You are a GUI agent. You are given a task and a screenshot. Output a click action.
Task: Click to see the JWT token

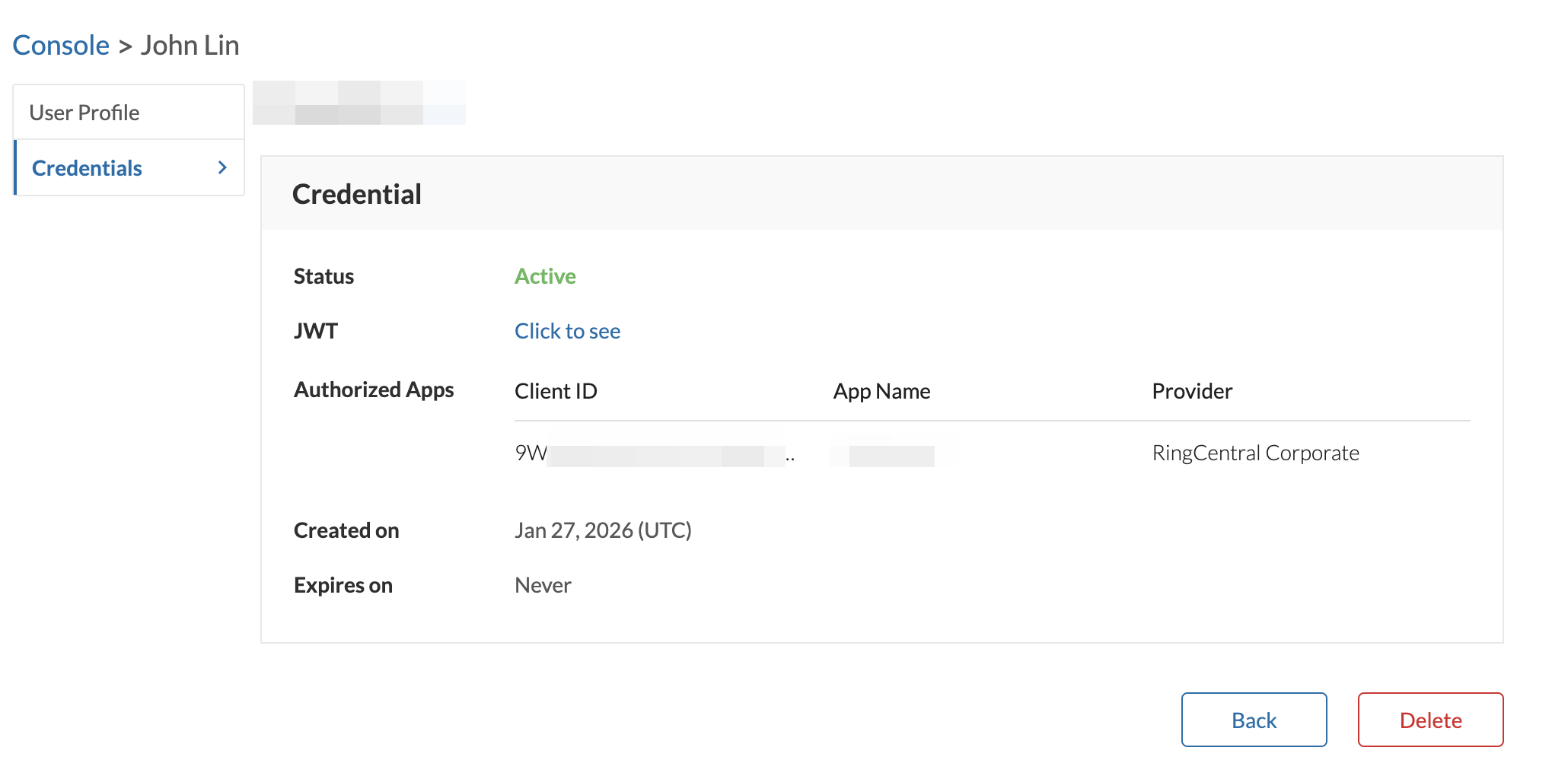567,331
